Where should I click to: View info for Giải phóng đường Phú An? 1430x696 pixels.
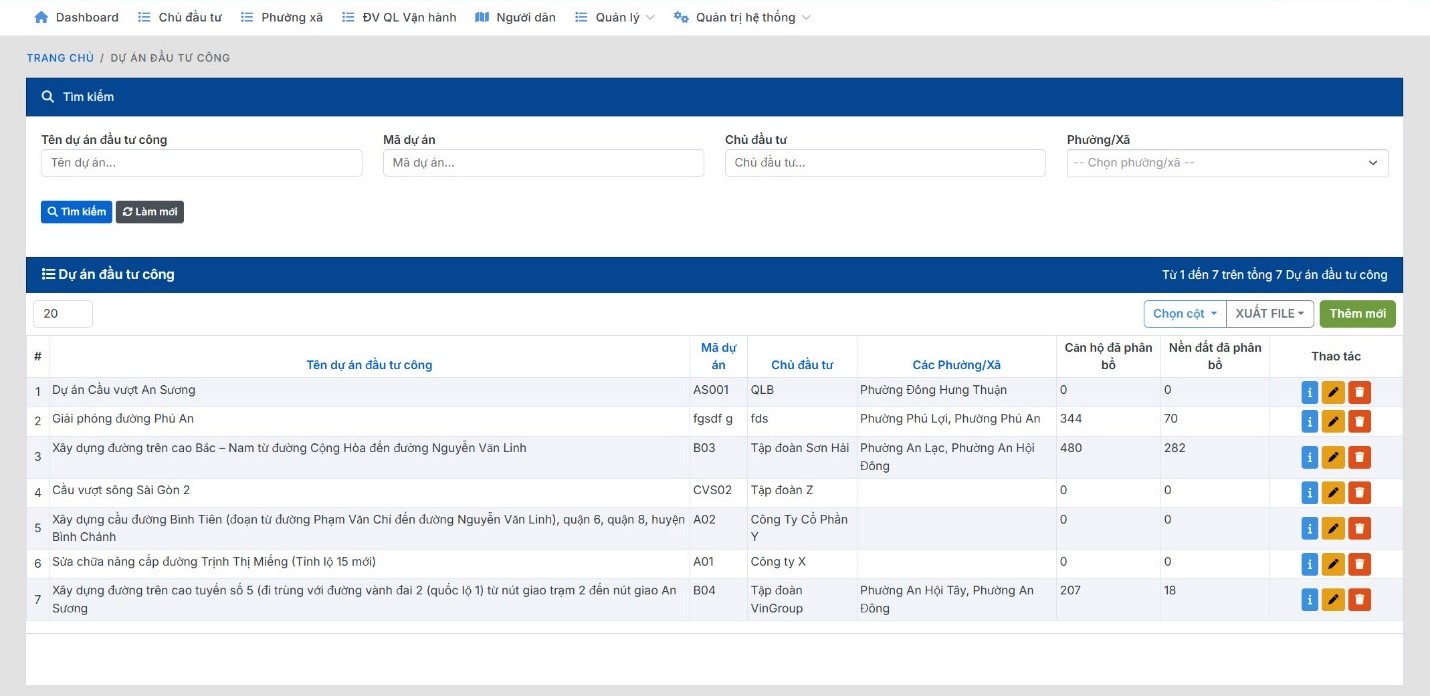pos(1310,421)
